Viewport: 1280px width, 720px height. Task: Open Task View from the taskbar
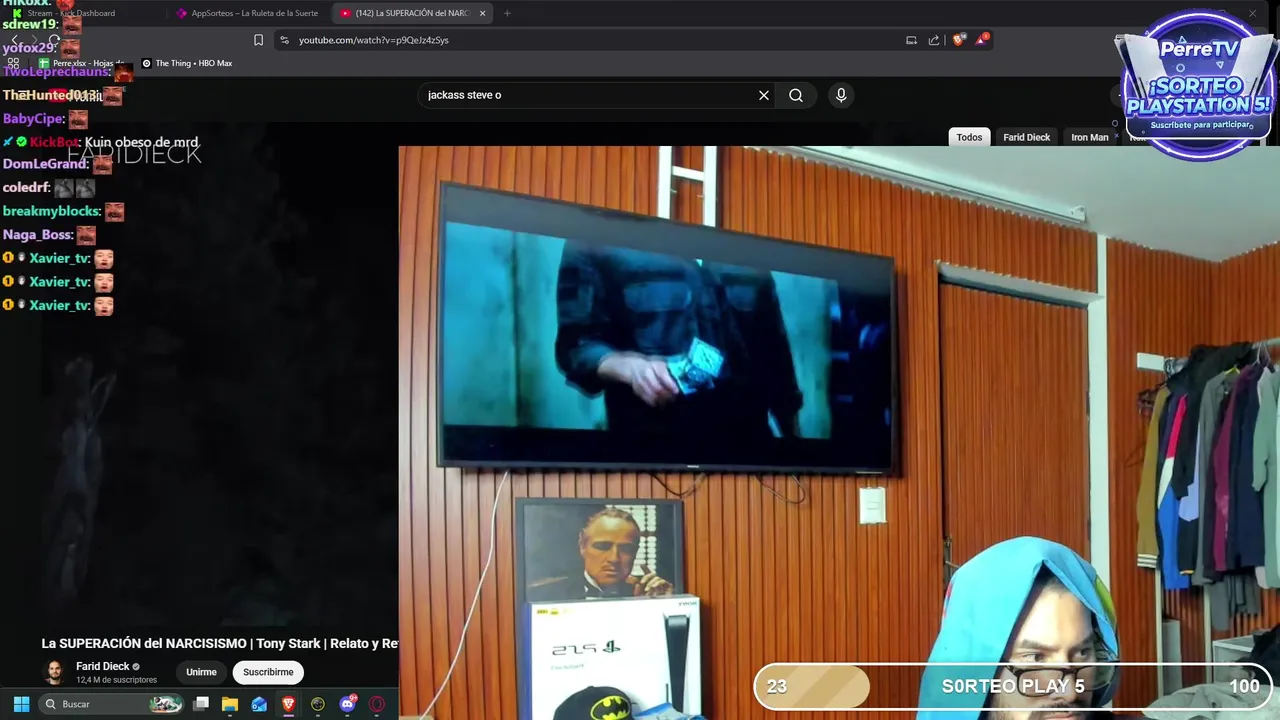pyautogui.click(x=201, y=704)
